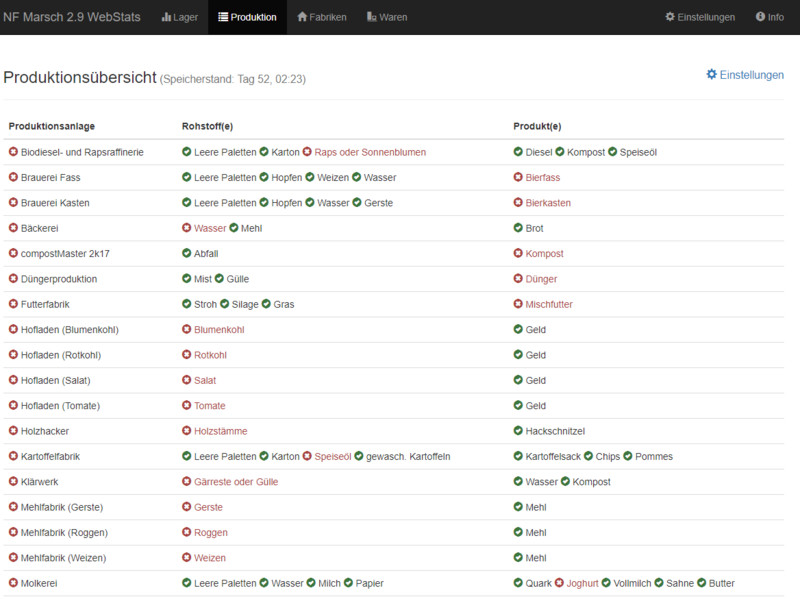Select the Holzstämme raw material text
Screen dimensions: 800x599
click(220, 431)
